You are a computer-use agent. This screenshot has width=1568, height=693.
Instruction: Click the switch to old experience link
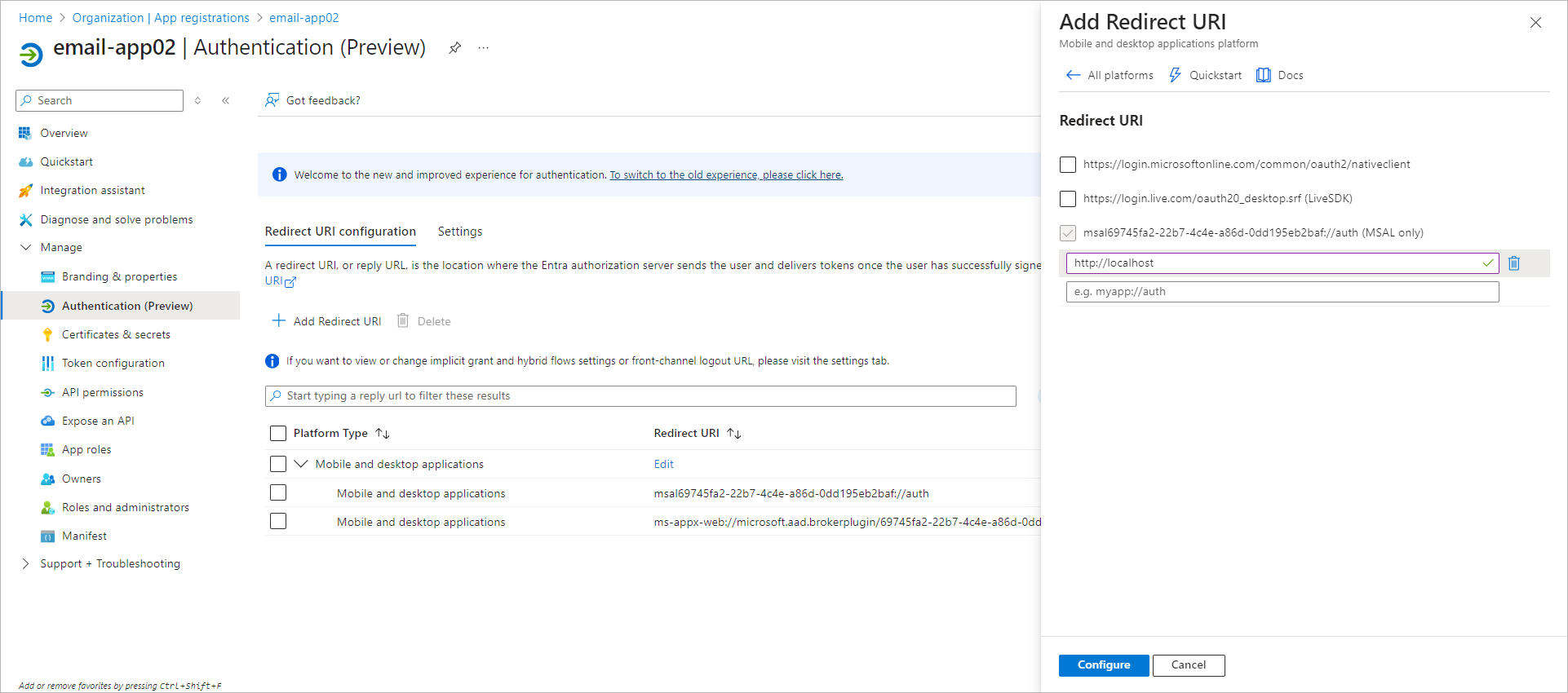(x=726, y=174)
